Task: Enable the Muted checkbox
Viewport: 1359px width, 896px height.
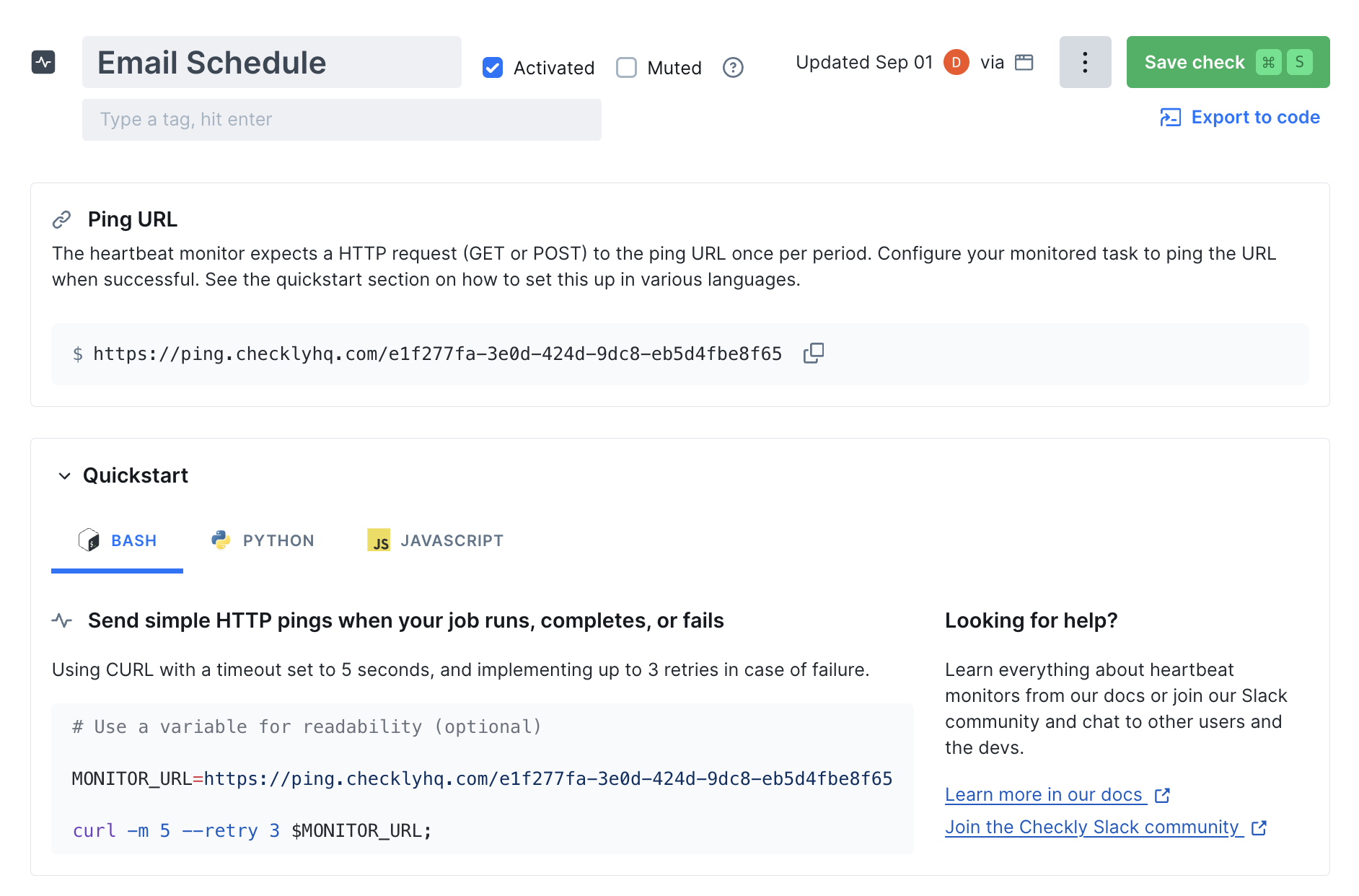Action: click(x=626, y=68)
